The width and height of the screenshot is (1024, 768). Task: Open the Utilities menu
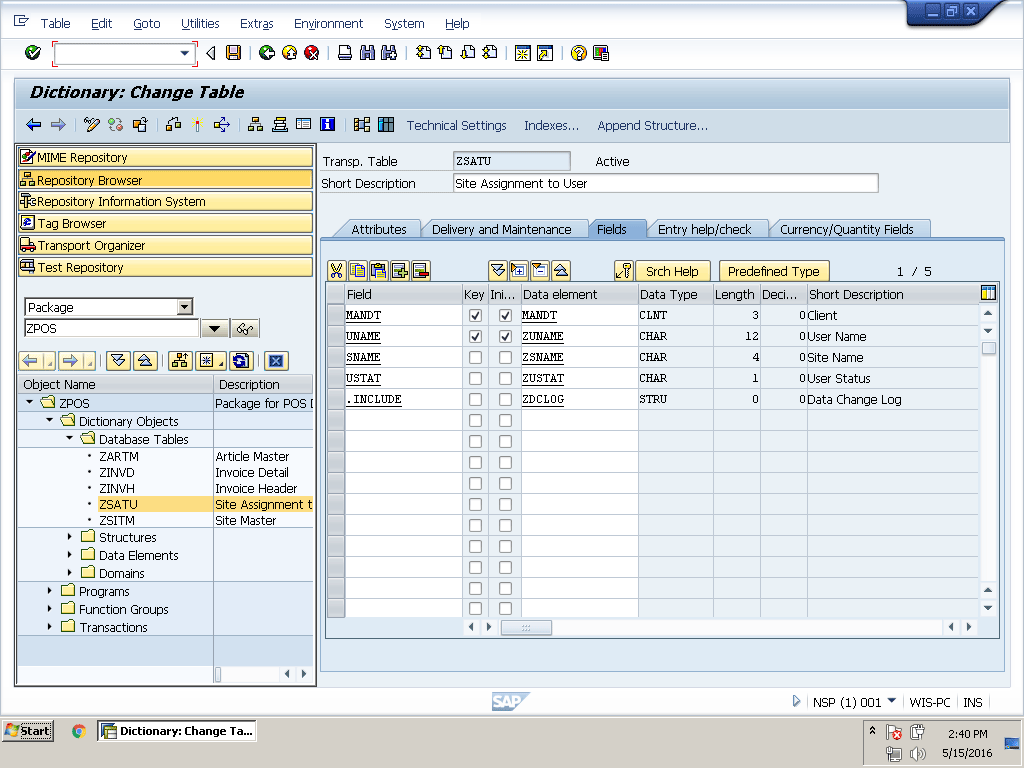point(200,24)
